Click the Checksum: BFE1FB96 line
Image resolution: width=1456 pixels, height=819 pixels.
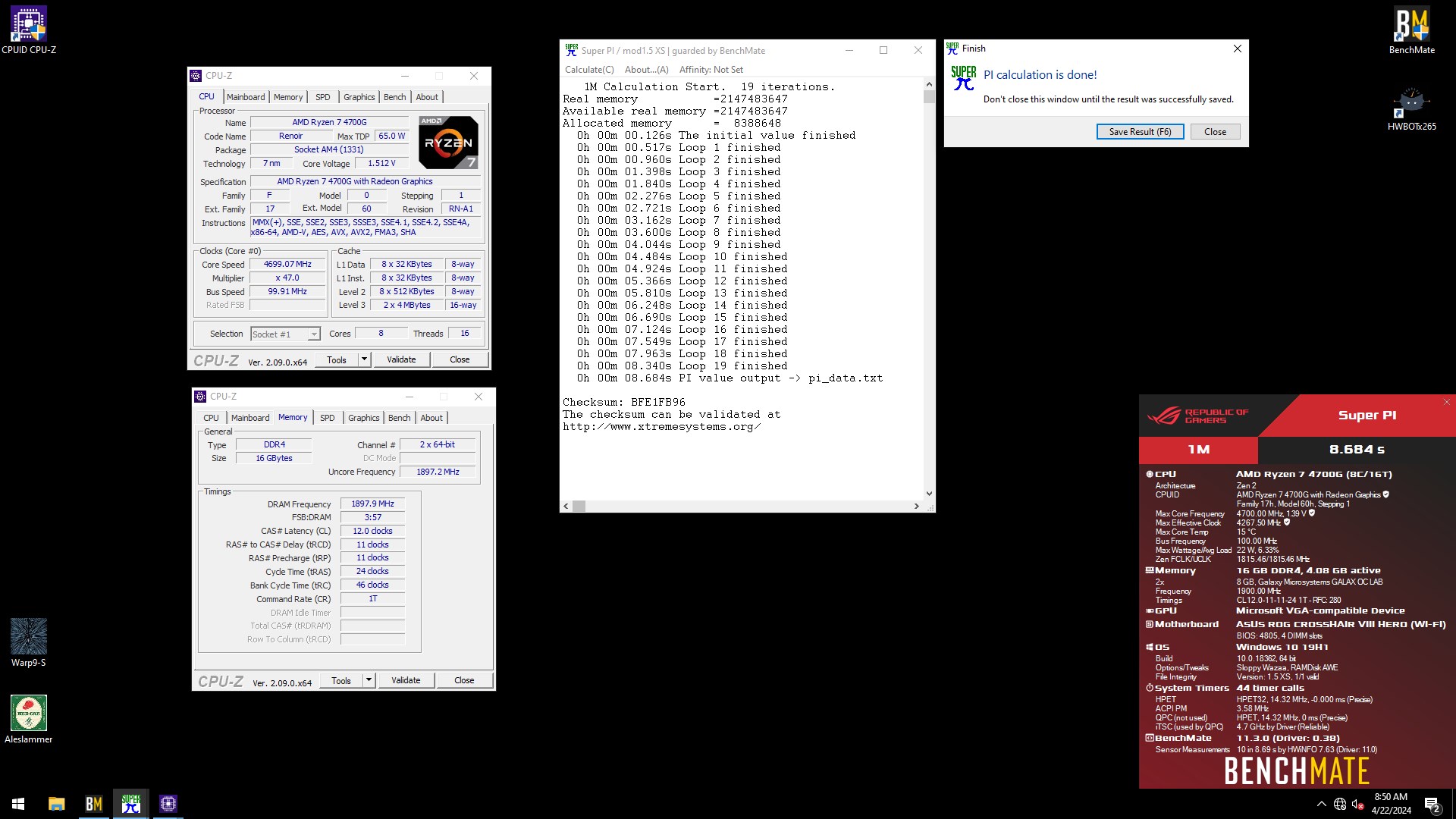(x=624, y=403)
